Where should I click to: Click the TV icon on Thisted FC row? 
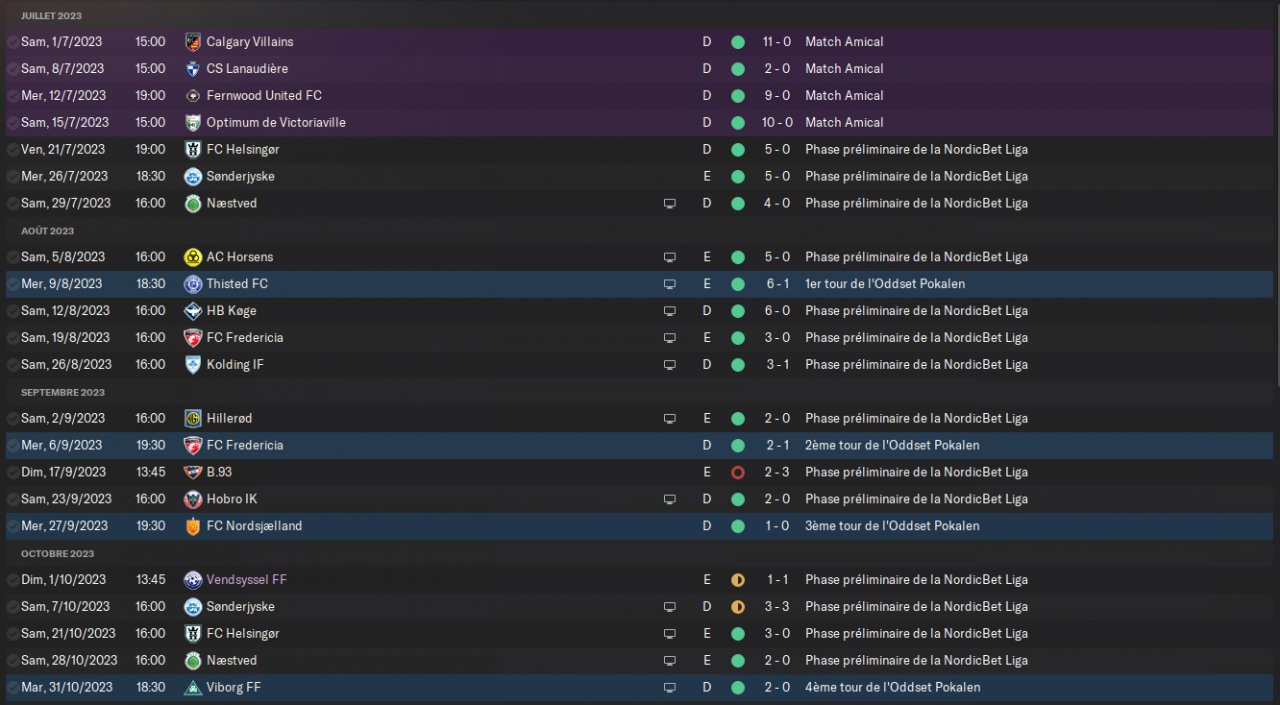669,284
